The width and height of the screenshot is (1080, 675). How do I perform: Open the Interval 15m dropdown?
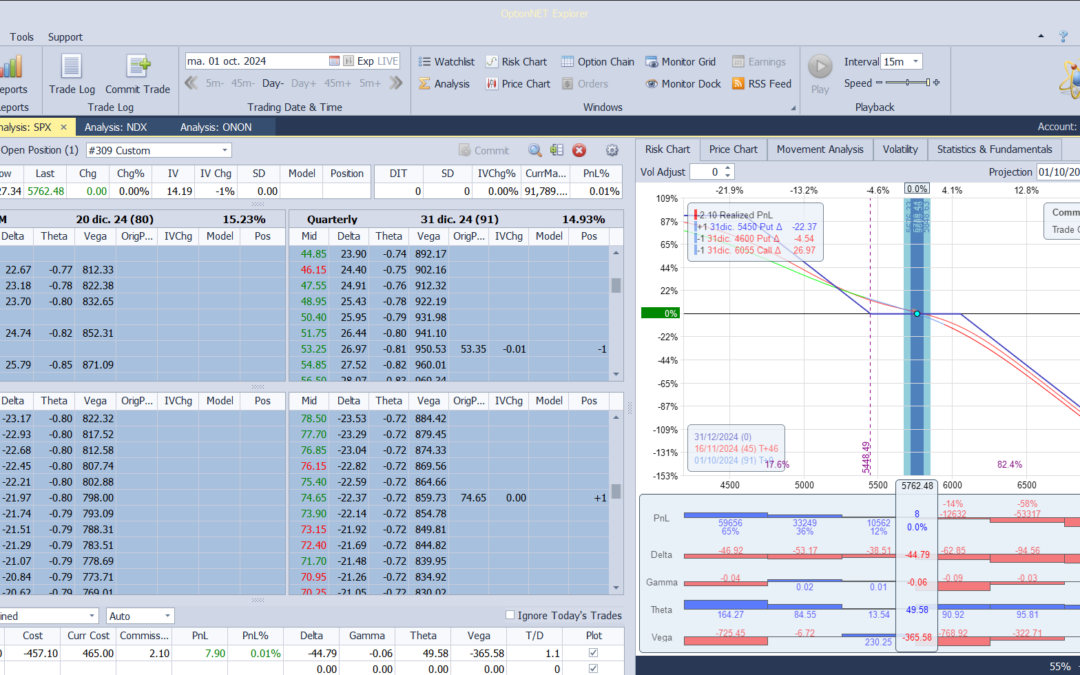pyautogui.click(x=916, y=61)
